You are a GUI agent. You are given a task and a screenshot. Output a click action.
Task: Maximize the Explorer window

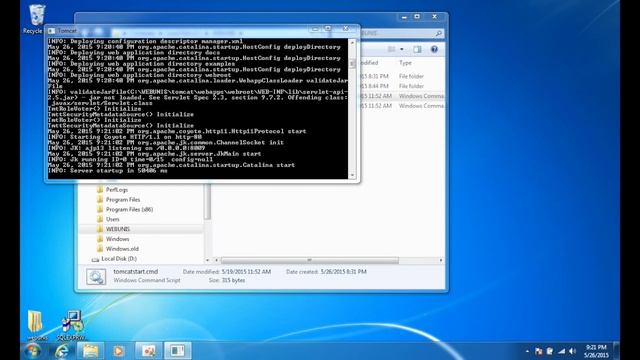(417, 17)
